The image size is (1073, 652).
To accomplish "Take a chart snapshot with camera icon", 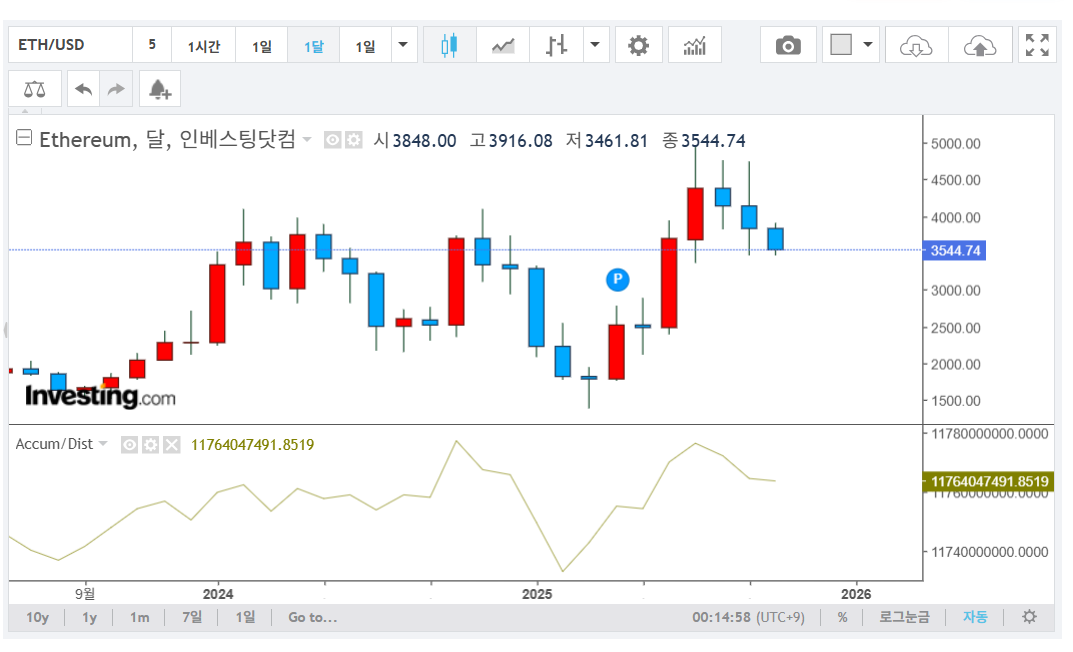I will 788,46.
